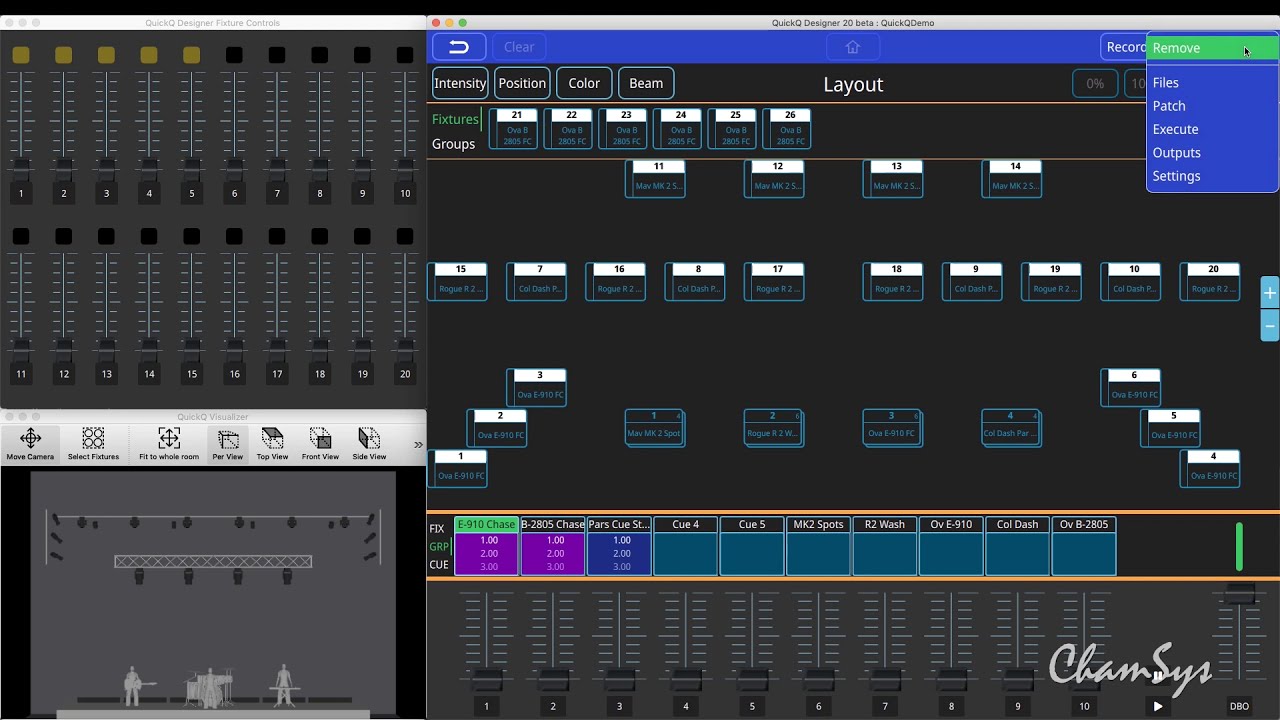This screenshot has height=720, width=1280.
Task: Toggle flash square above fader 15 in Fixture Controls
Action: (x=191, y=236)
